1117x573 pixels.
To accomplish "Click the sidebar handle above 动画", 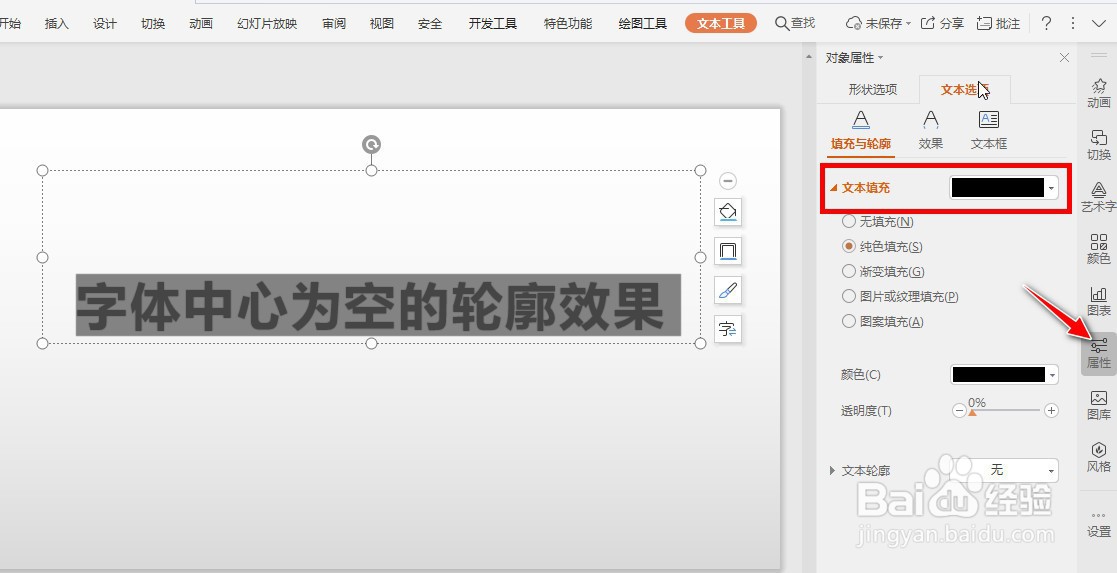I will [1098, 55].
